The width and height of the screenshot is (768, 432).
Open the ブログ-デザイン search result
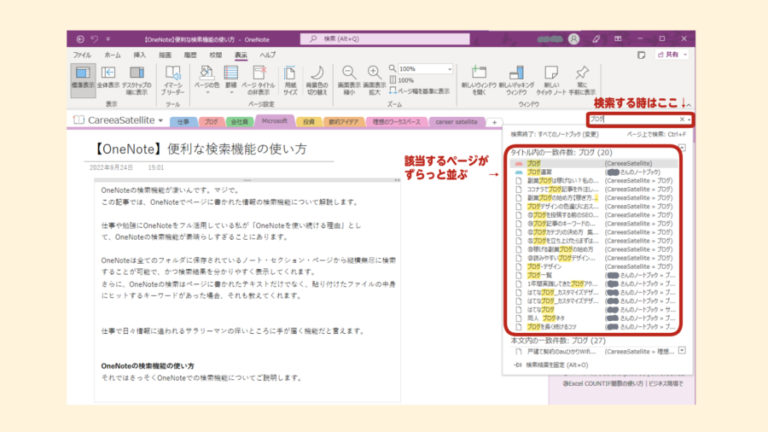pos(594,266)
